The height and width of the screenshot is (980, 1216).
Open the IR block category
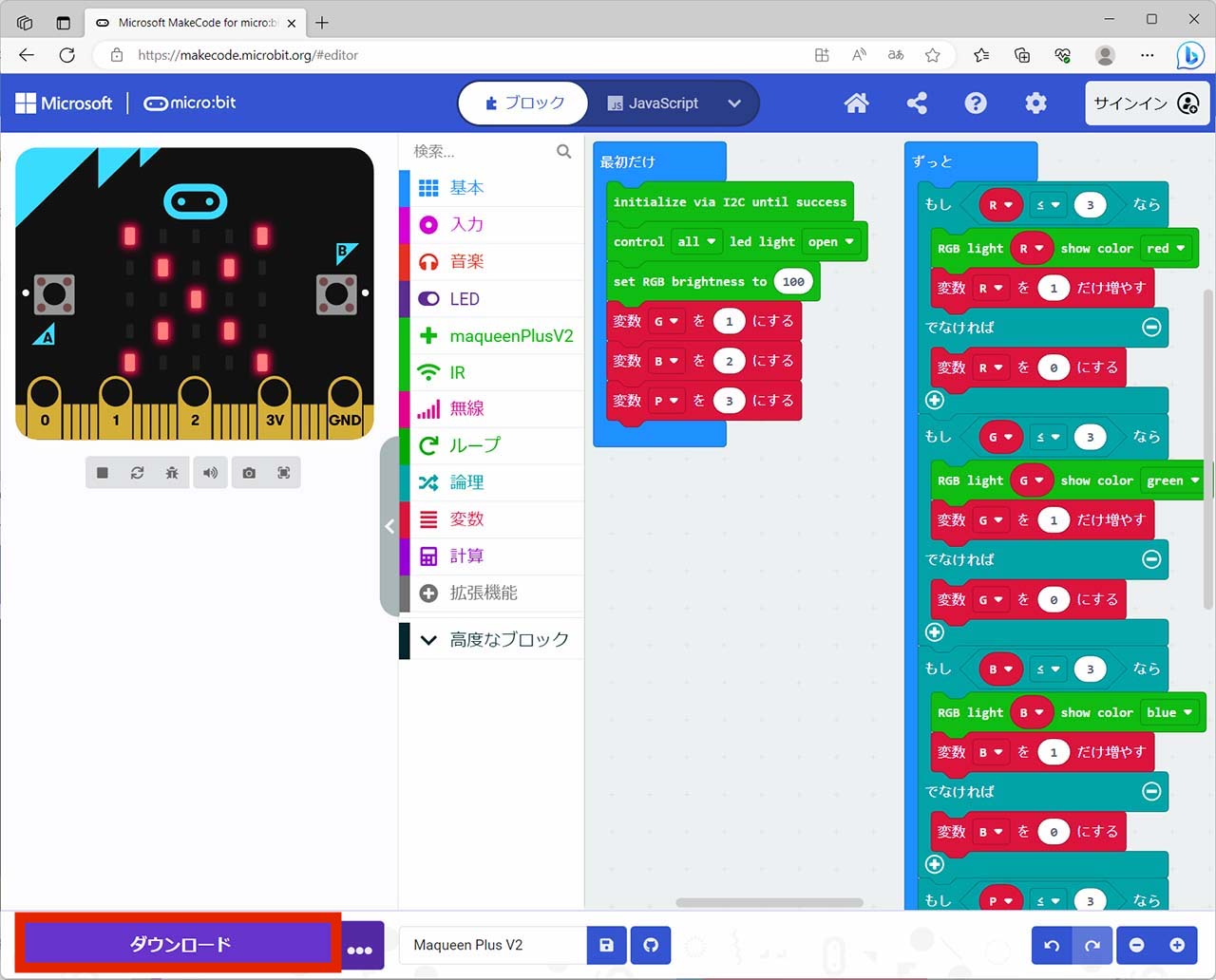(x=491, y=372)
